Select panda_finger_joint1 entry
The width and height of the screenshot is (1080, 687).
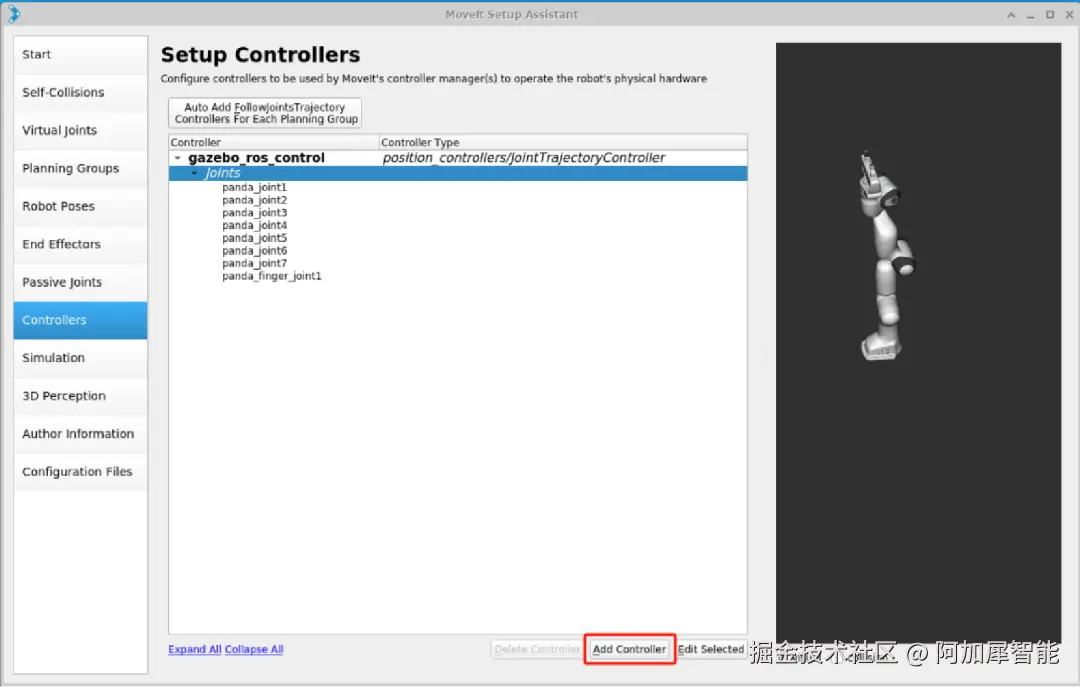[x=271, y=276]
